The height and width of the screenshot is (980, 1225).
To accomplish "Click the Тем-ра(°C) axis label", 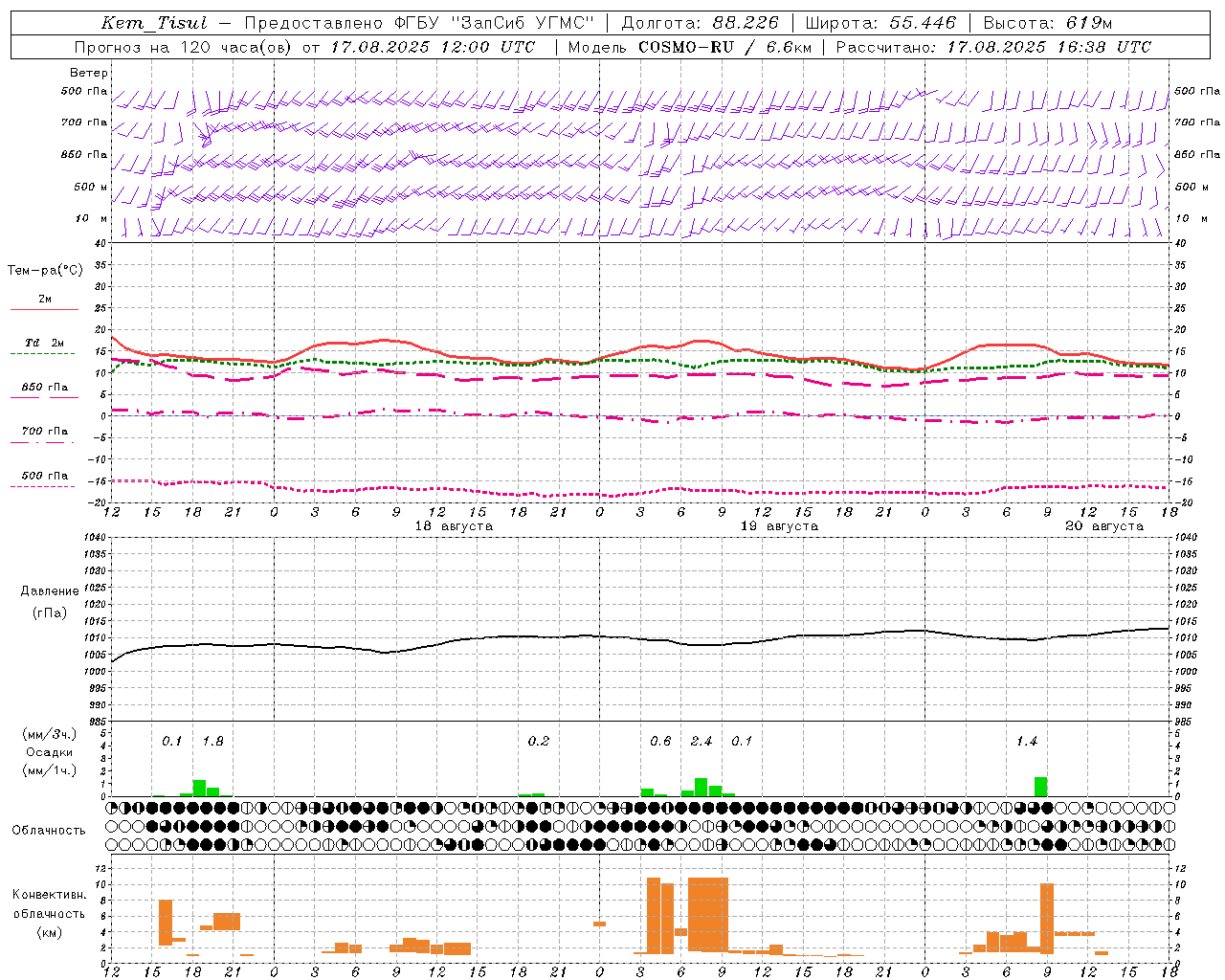I will pyautogui.click(x=45, y=271).
